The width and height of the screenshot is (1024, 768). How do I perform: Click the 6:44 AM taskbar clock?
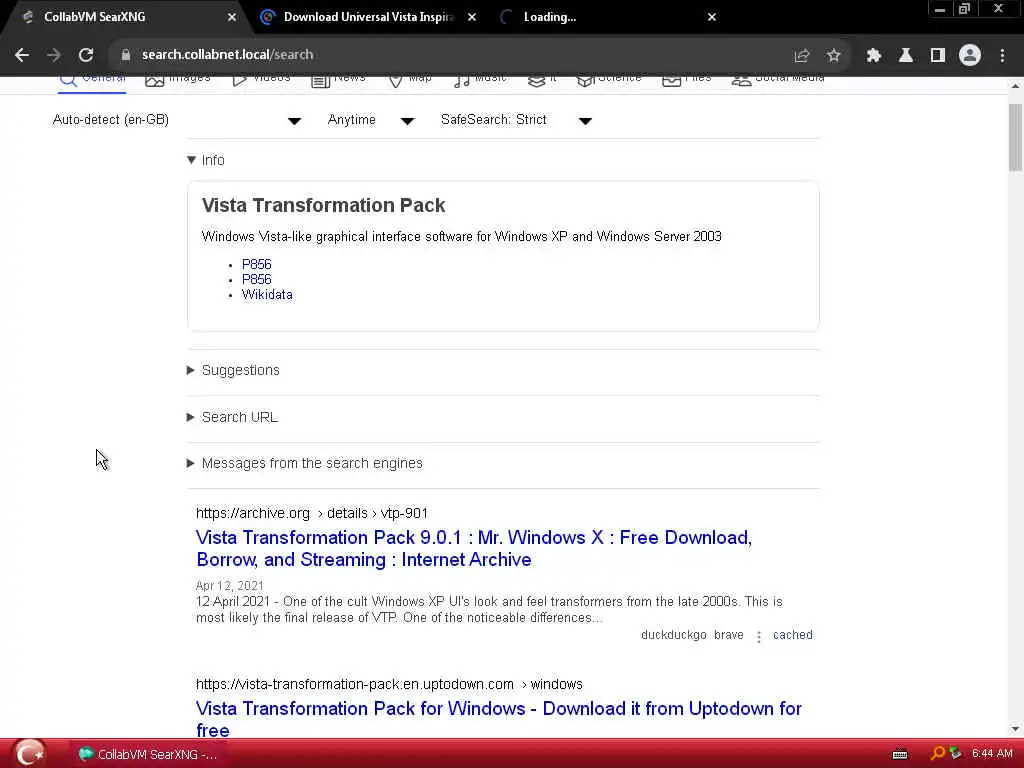(992, 754)
